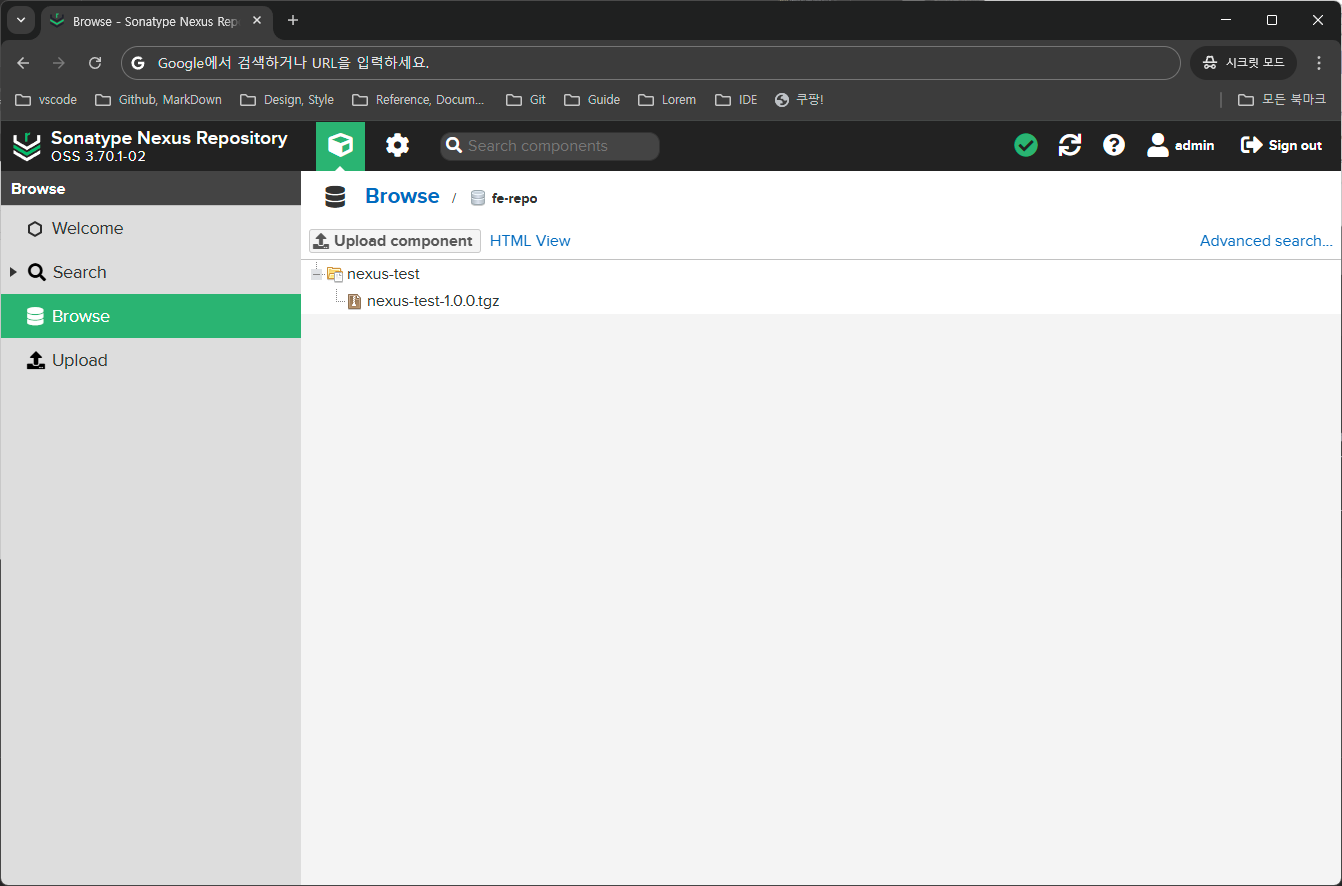Collapse the nexus-test folder node
This screenshot has height=886, width=1342.
317,274
